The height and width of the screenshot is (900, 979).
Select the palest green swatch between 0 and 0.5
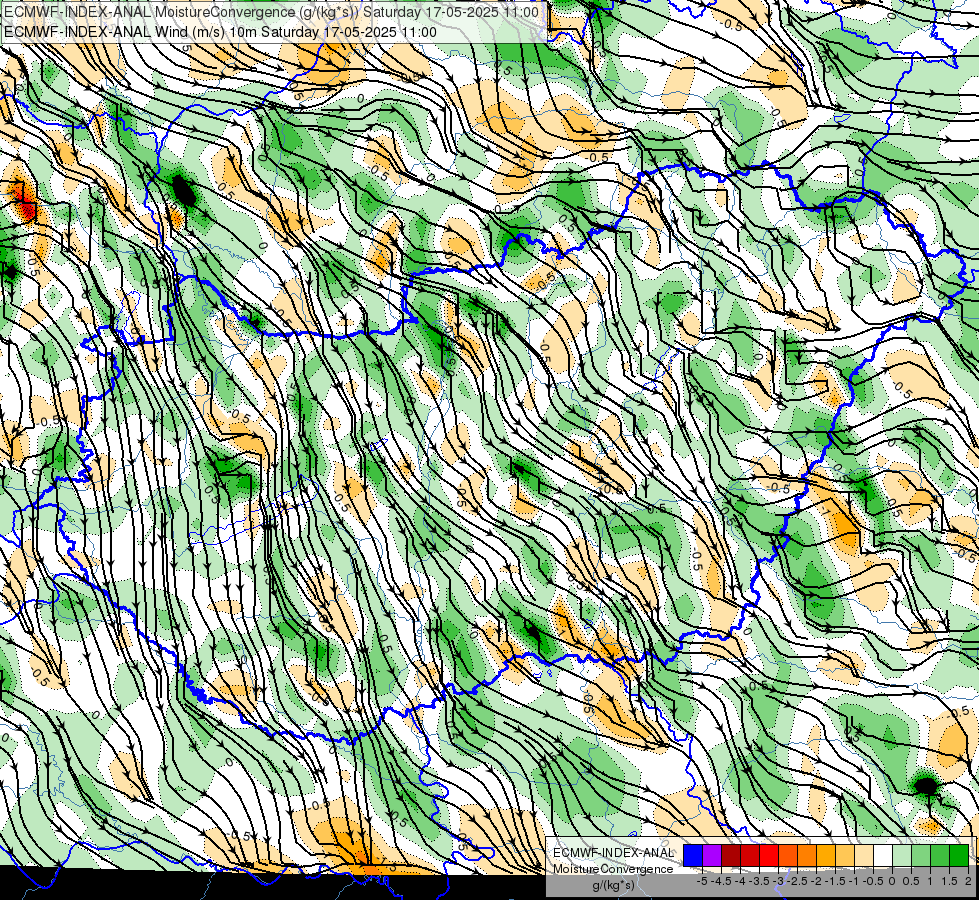(x=902, y=855)
